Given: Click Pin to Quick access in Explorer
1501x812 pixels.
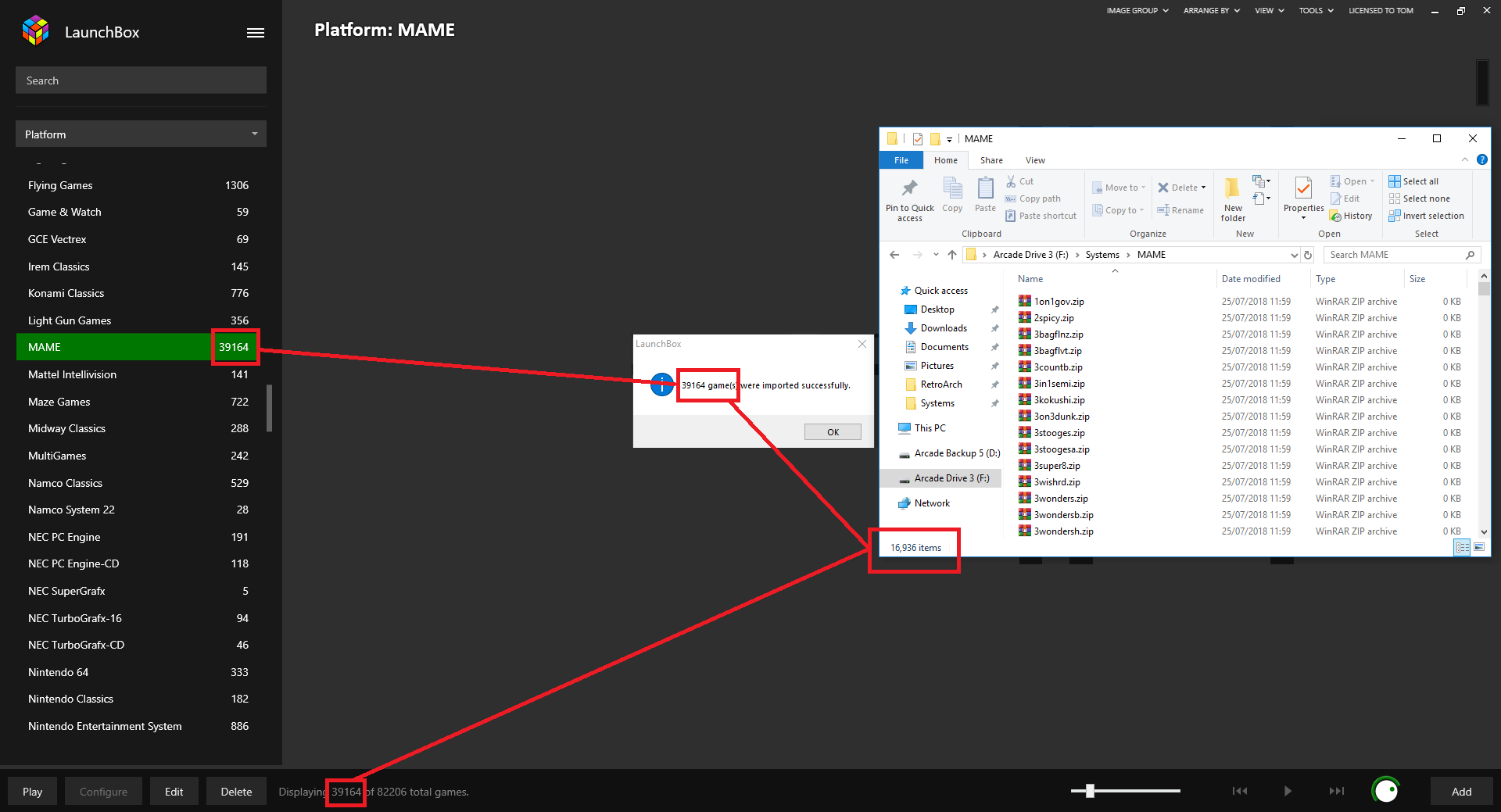Looking at the screenshot, I should click(x=909, y=201).
